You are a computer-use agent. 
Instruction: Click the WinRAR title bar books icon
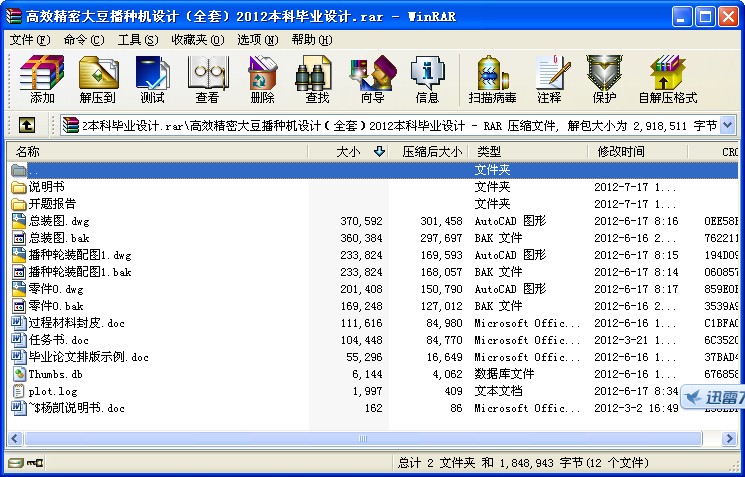pyautogui.click(x=13, y=16)
